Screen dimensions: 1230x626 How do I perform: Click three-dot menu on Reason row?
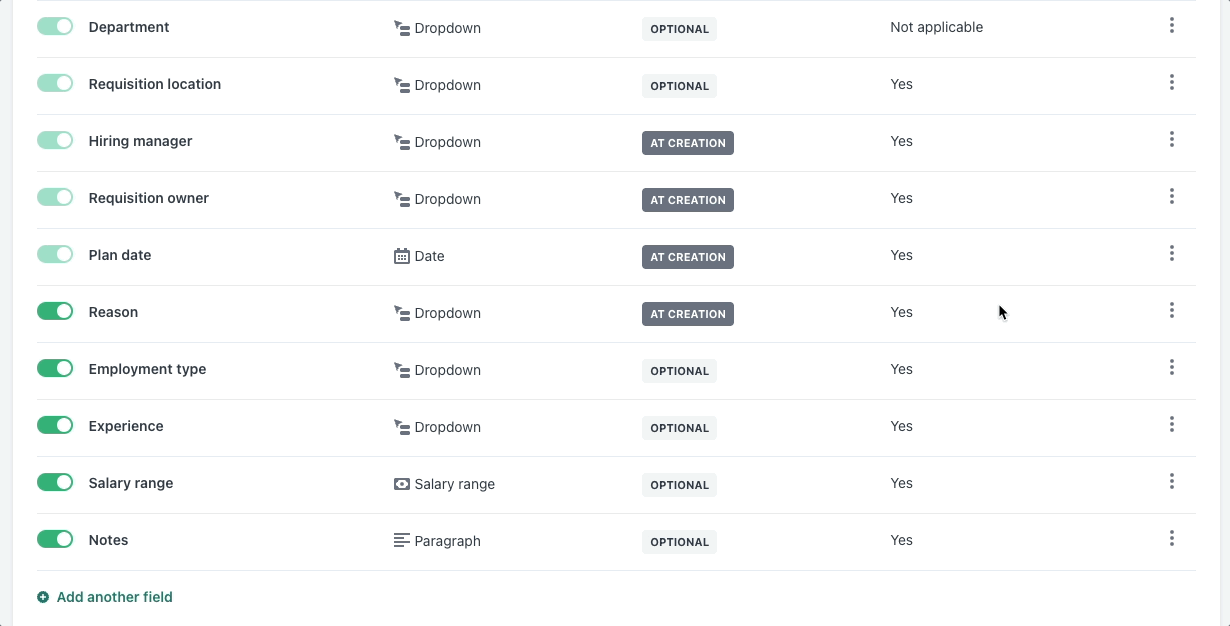tap(1171, 311)
